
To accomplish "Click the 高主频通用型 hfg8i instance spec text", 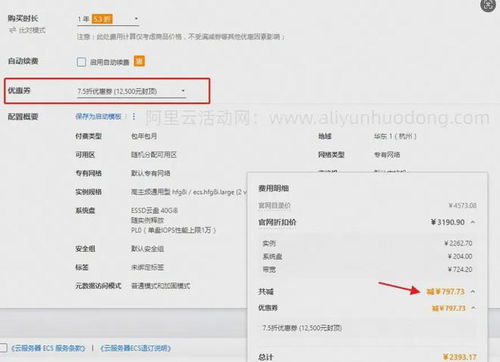I will click(188, 192).
